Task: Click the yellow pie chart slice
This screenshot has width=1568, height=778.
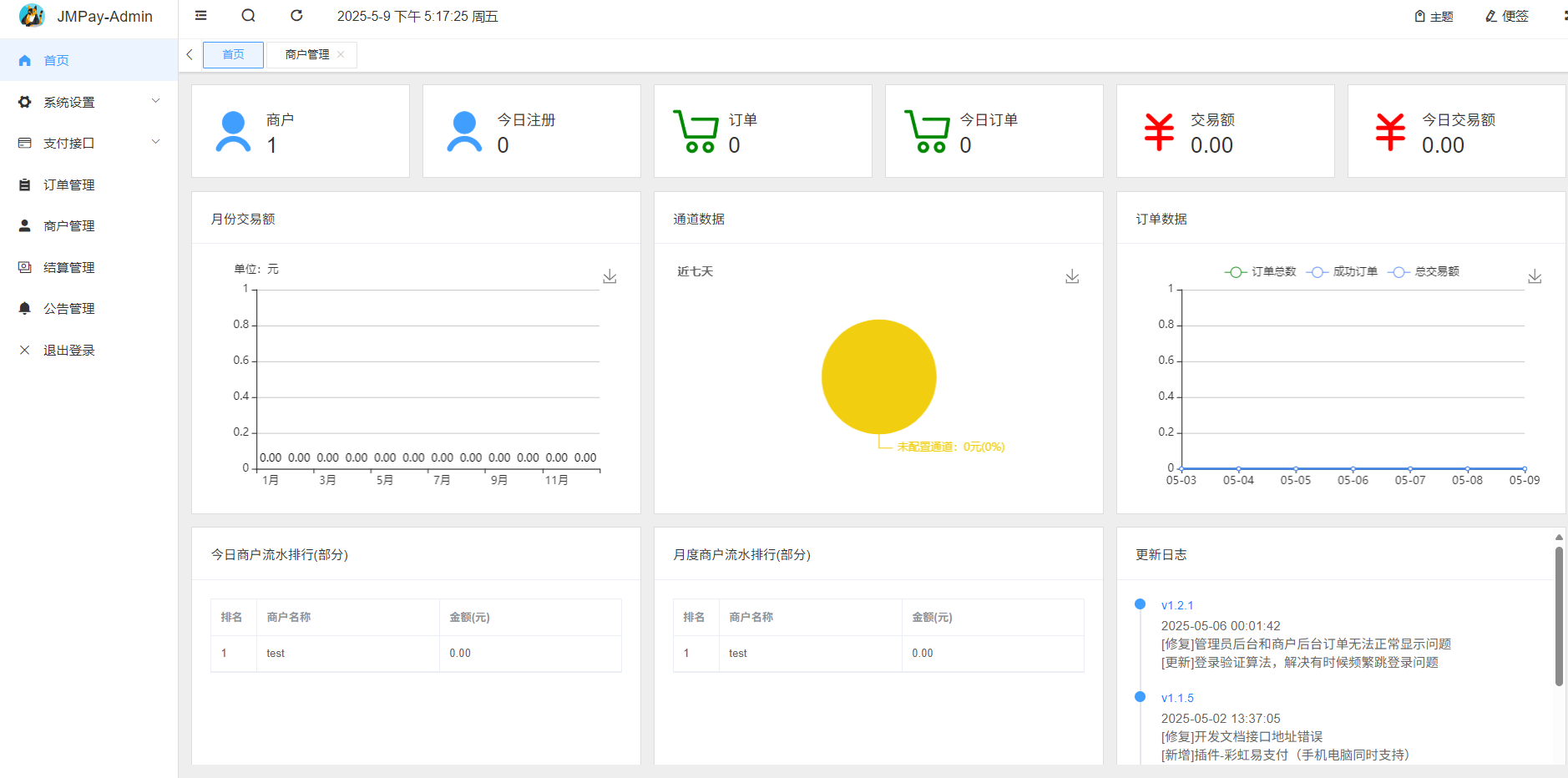Action: click(878, 376)
